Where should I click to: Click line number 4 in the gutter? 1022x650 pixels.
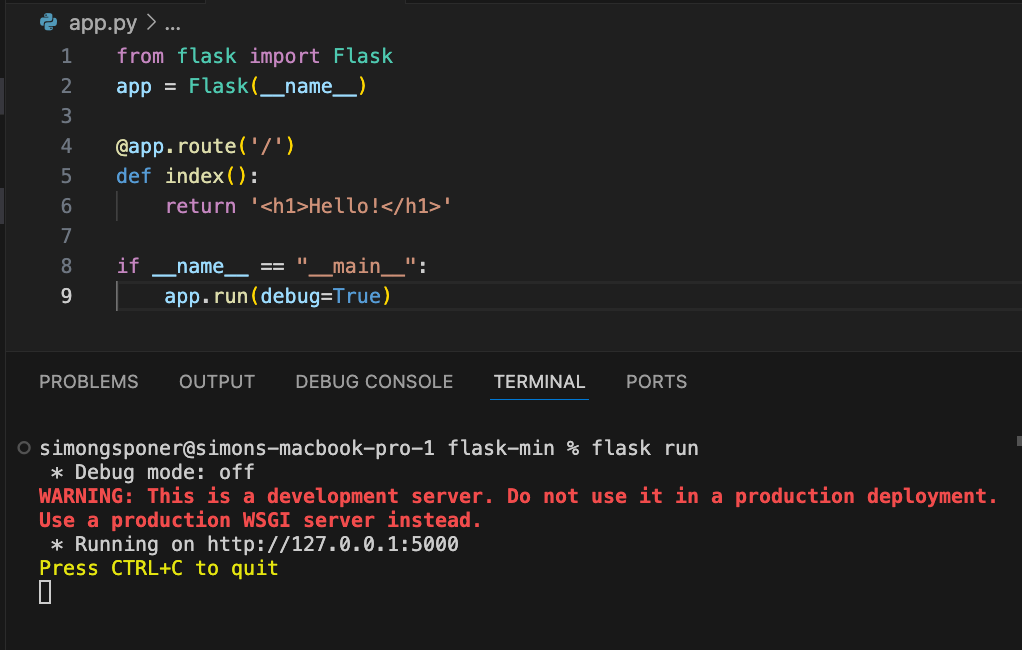66,145
